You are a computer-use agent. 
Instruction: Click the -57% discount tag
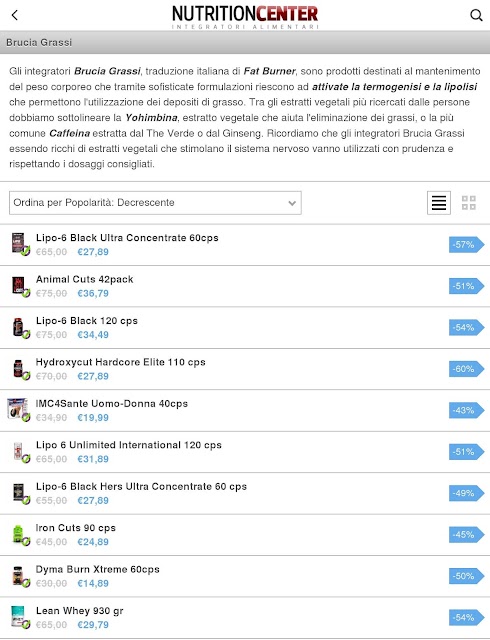tap(466, 245)
